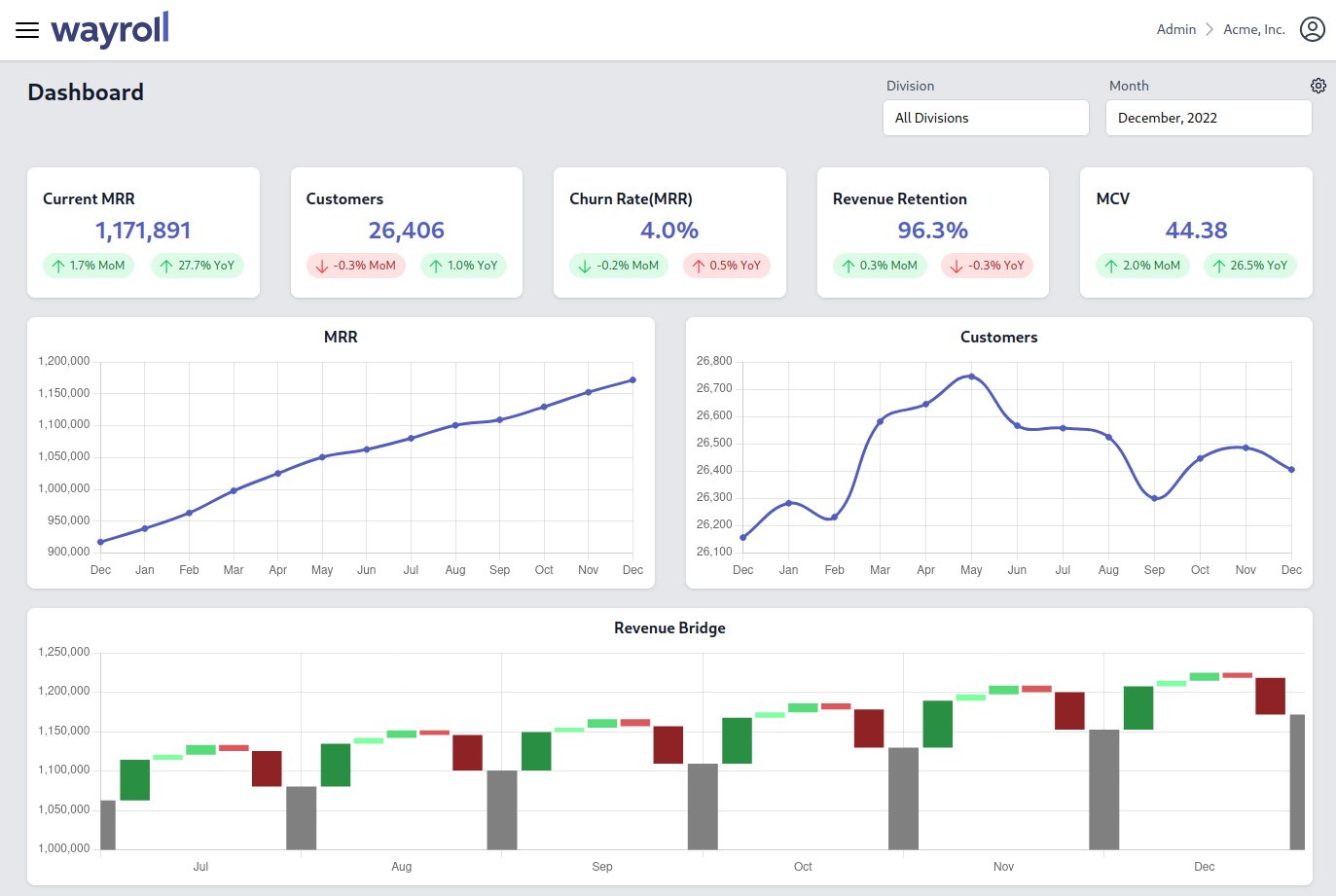Click the May peak on the Customers chart
The height and width of the screenshot is (896, 1336).
970,376
